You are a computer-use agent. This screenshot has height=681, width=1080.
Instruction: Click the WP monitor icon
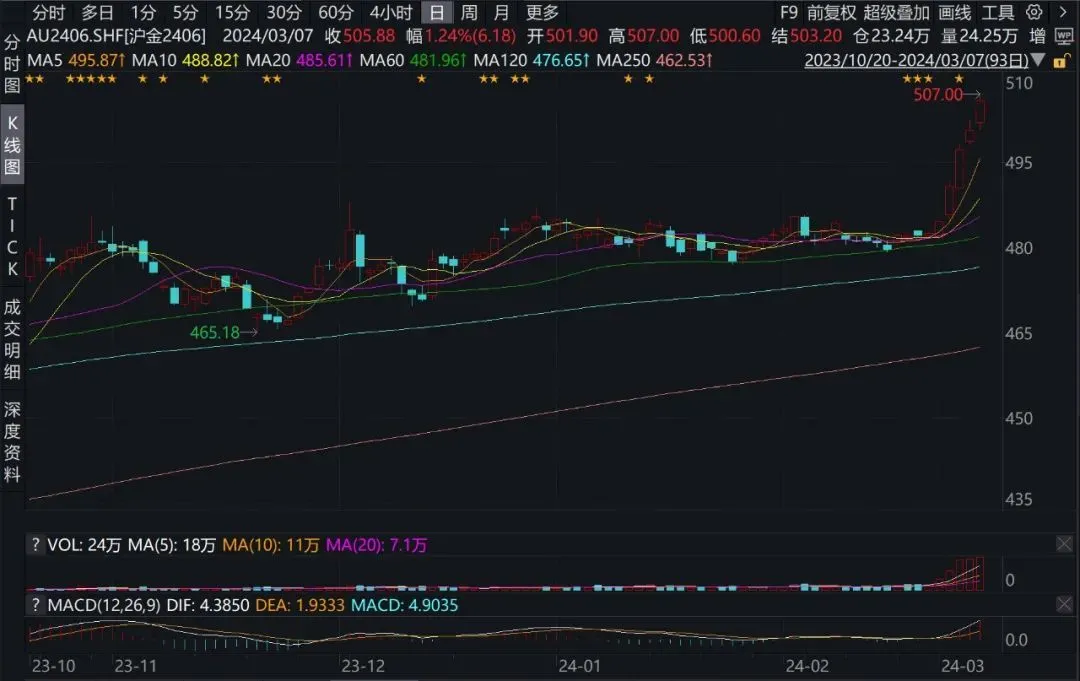click(1063, 37)
